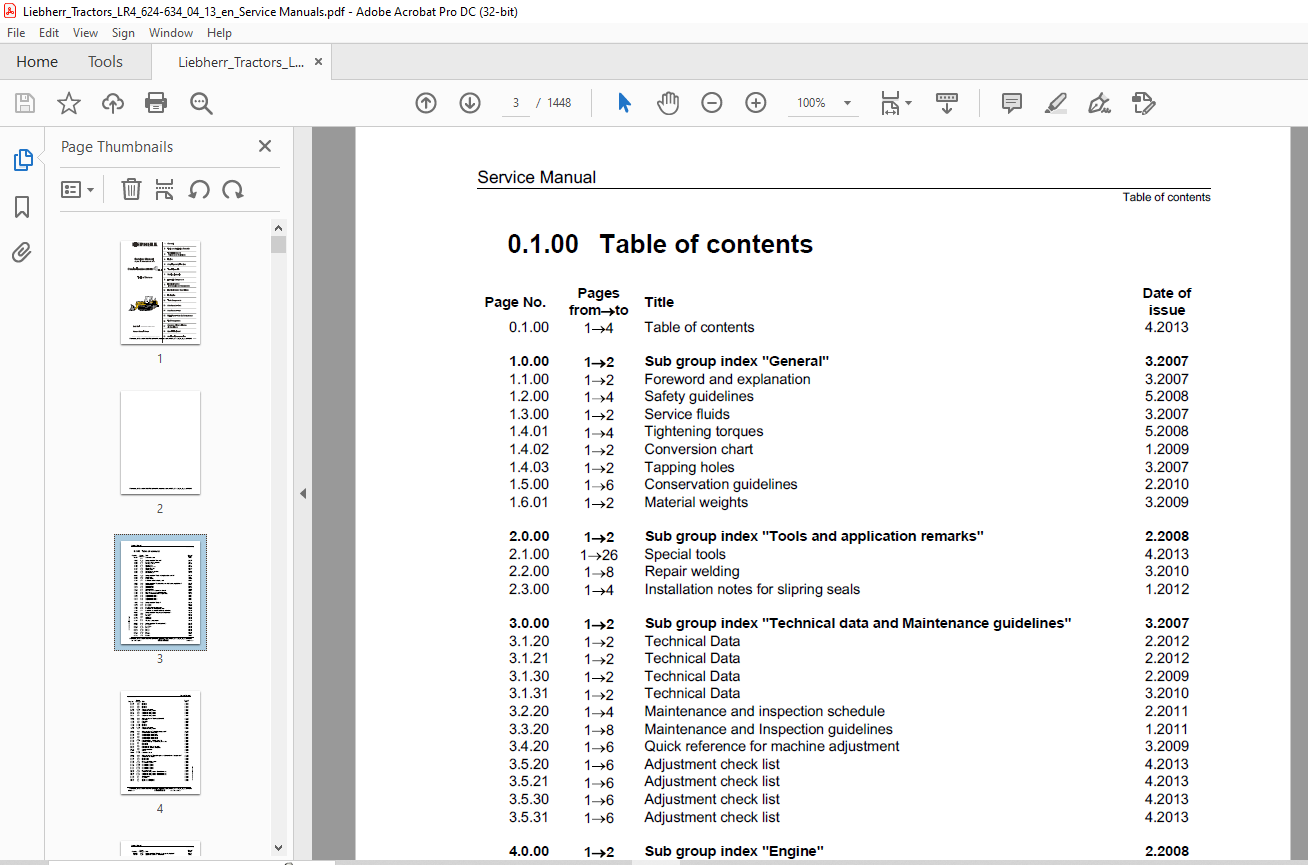Open the File menu
The height and width of the screenshot is (865, 1308).
(x=16, y=33)
